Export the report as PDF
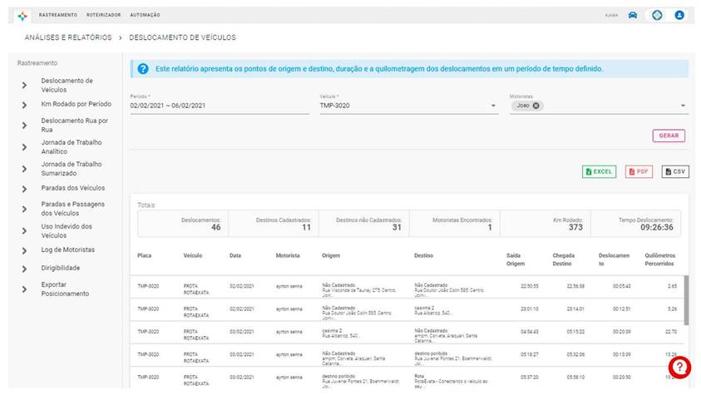 click(639, 172)
